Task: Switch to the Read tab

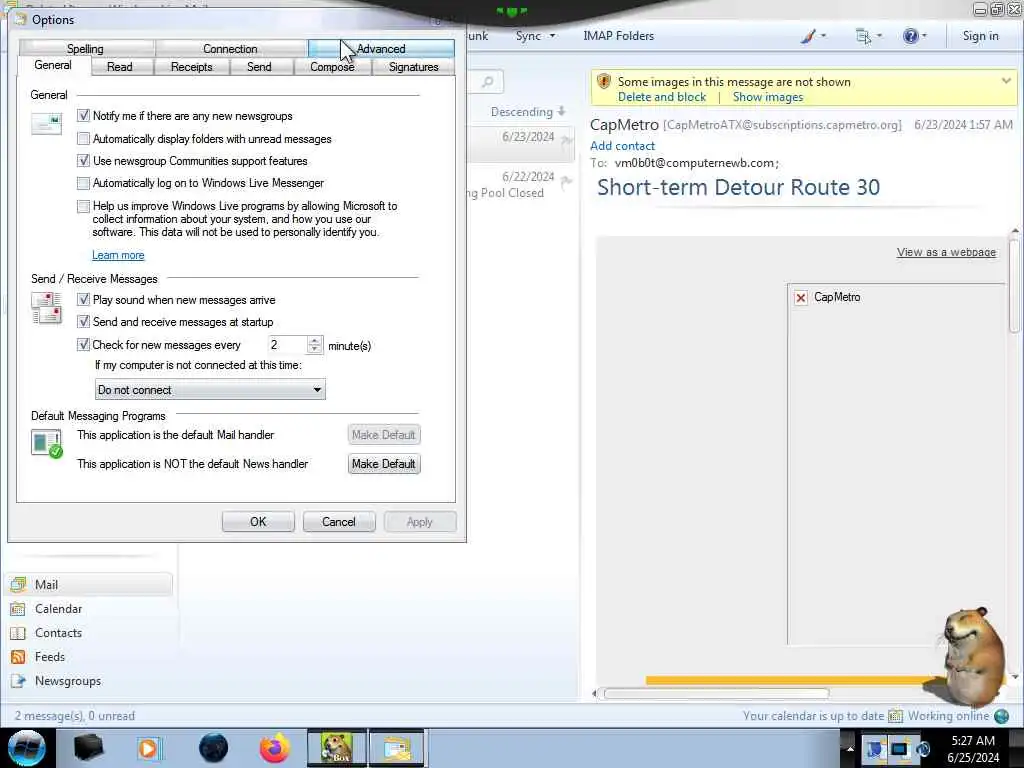Action: (x=120, y=67)
